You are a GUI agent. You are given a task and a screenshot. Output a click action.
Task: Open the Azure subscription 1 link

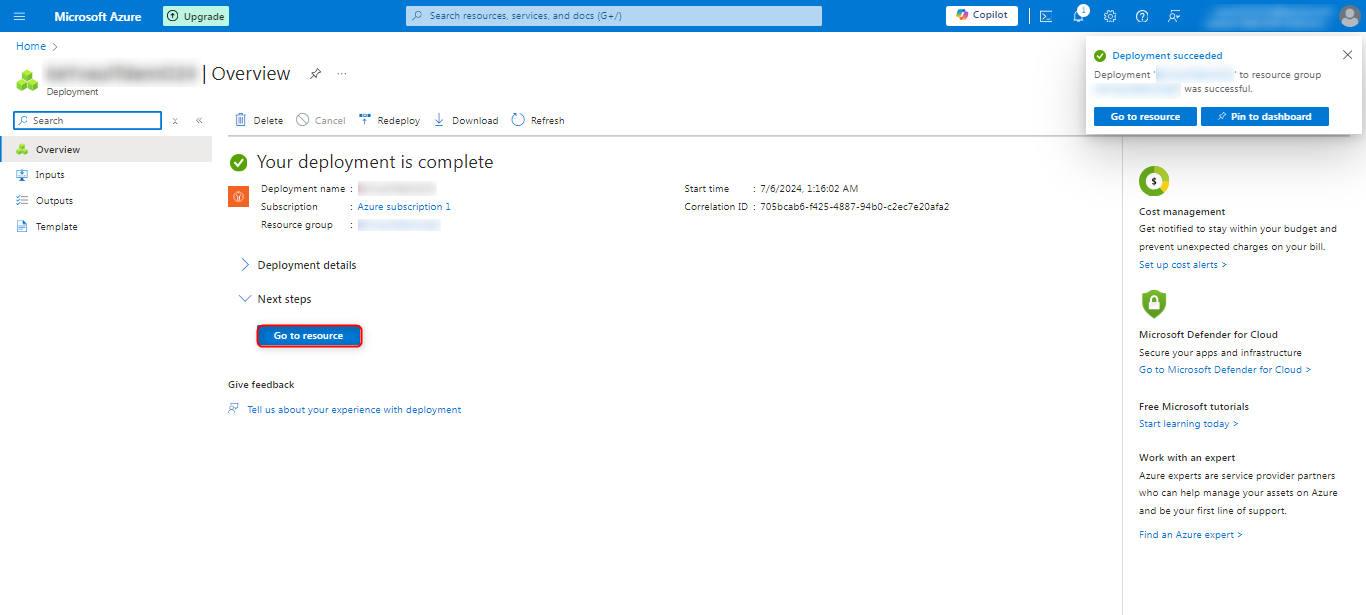[404, 207]
